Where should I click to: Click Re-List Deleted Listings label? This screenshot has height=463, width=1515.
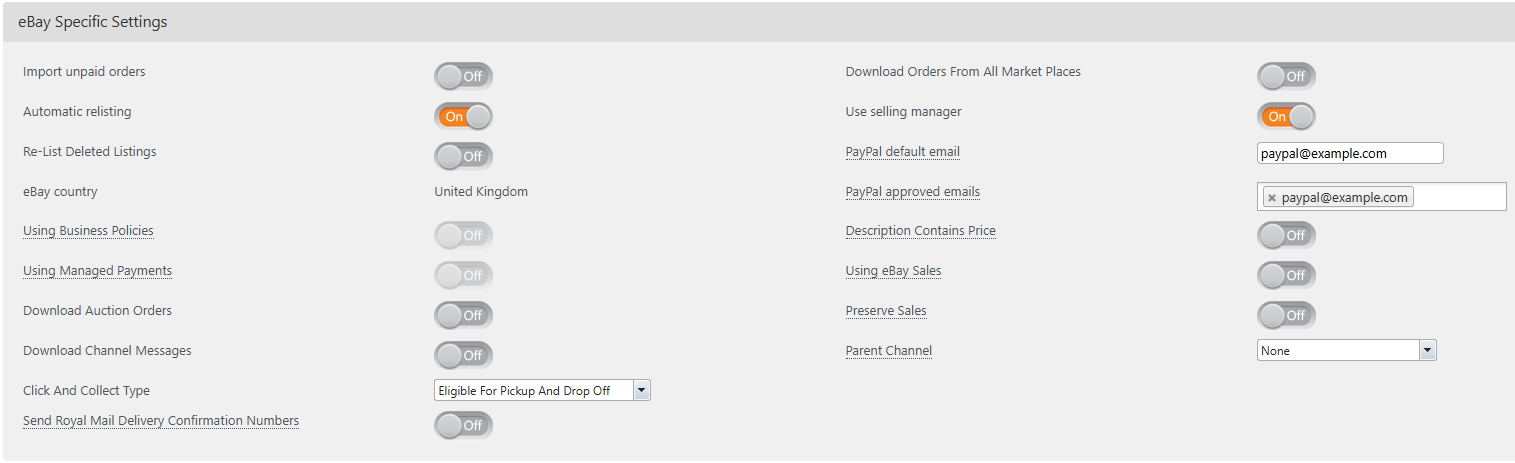pyautogui.click(x=90, y=152)
